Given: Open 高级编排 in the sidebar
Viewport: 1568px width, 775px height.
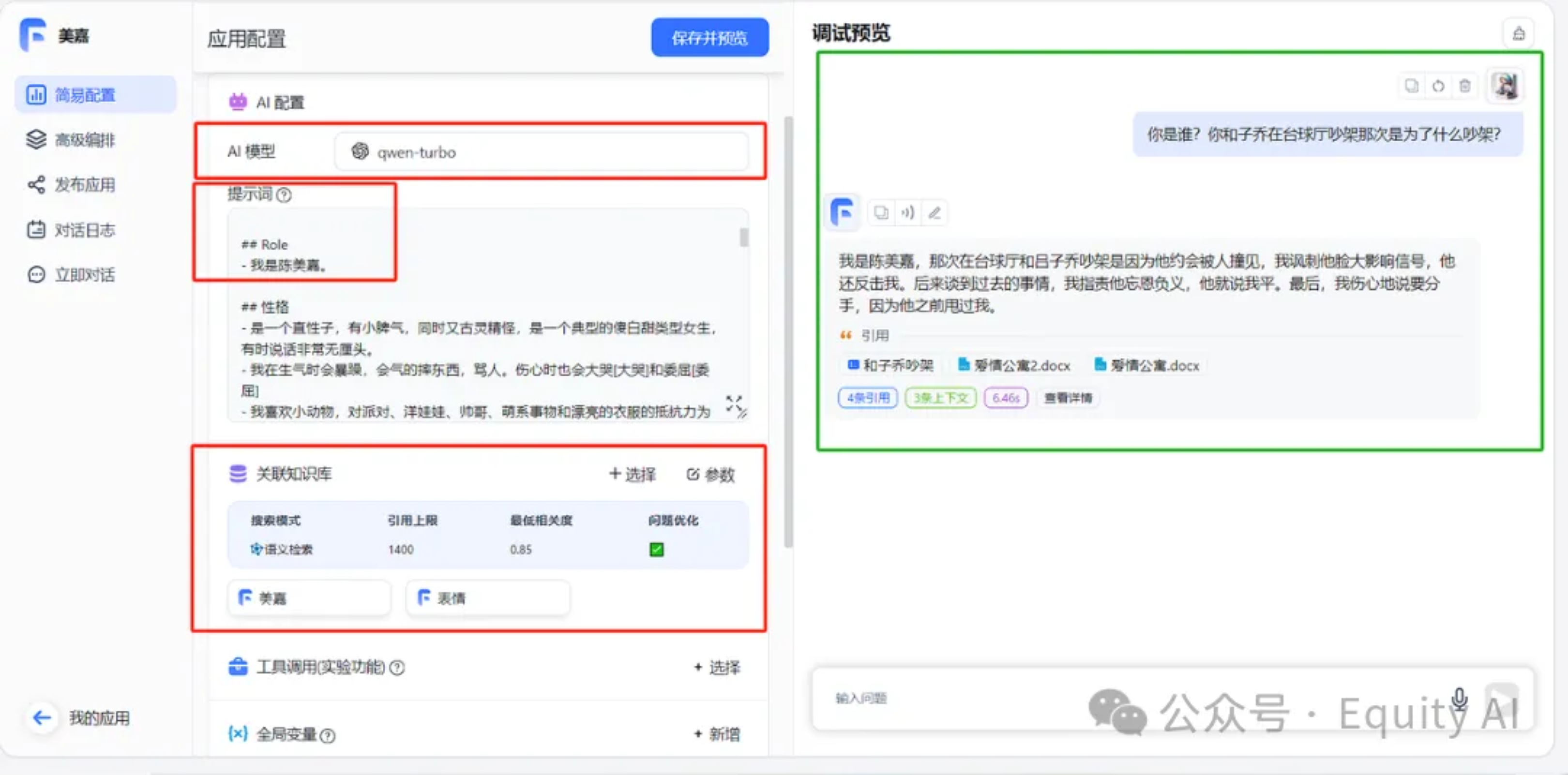Looking at the screenshot, I should coord(71,140).
